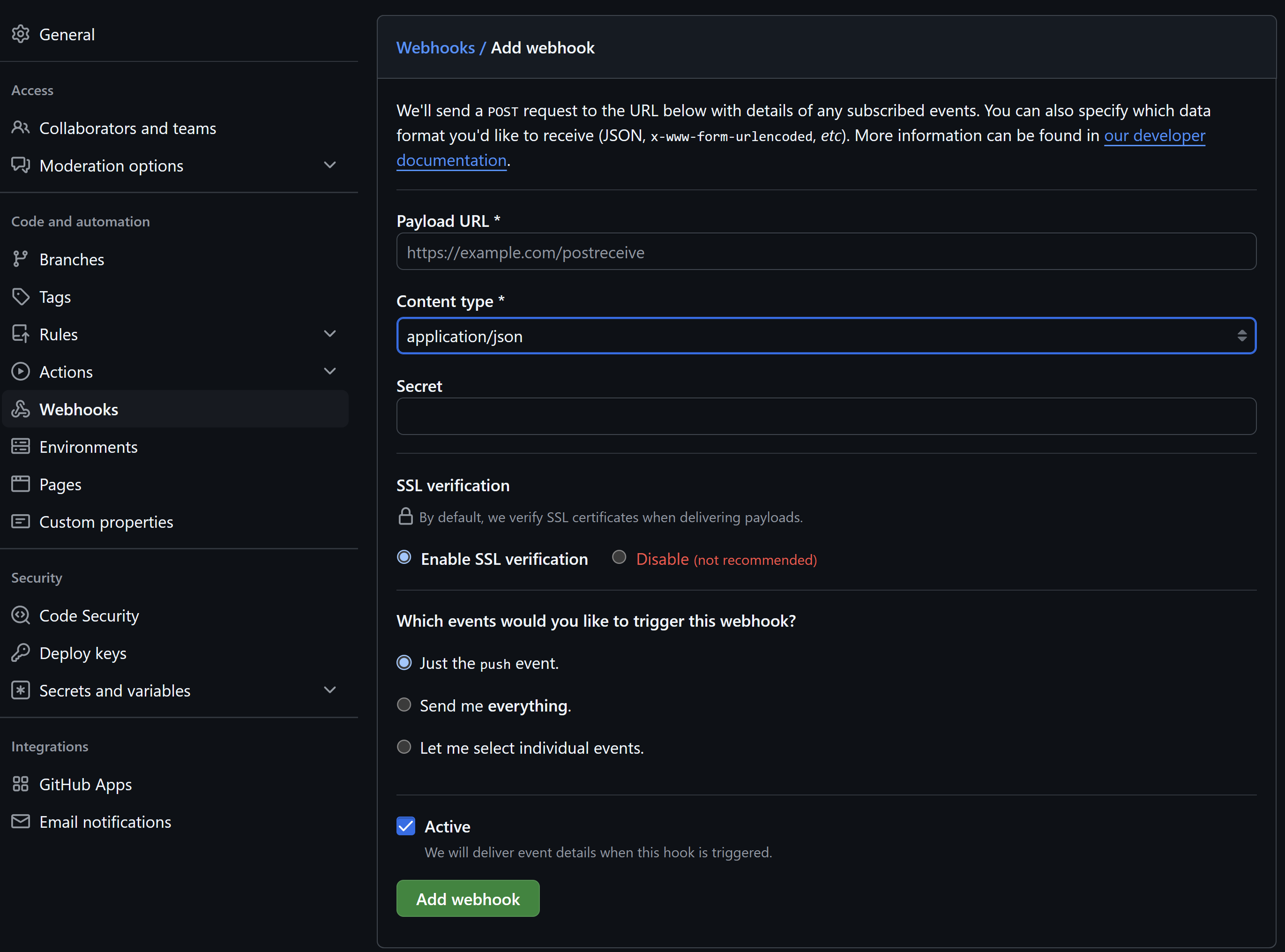Click the General gear icon
1285x952 pixels.
[21, 35]
